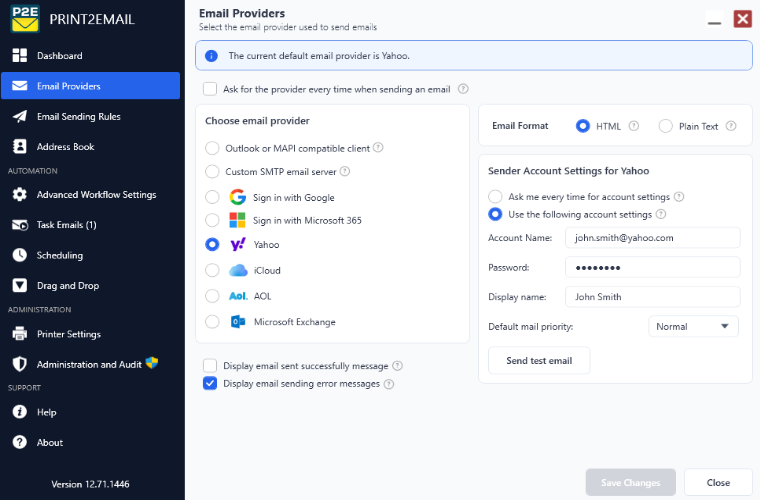Minimize the Print2Email window

pyautogui.click(x=714, y=19)
